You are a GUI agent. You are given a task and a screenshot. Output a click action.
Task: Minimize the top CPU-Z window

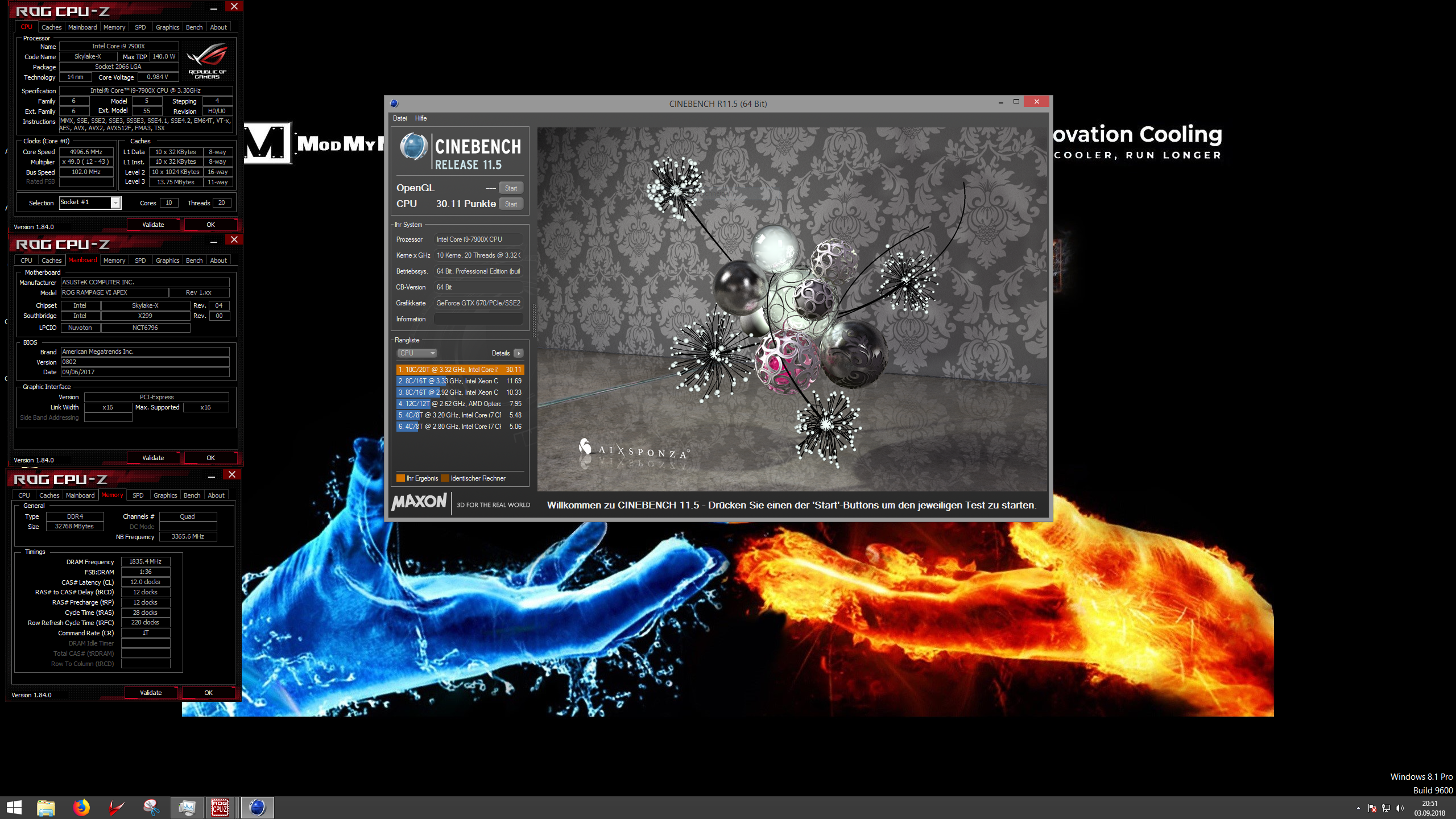click(x=213, y=8)
